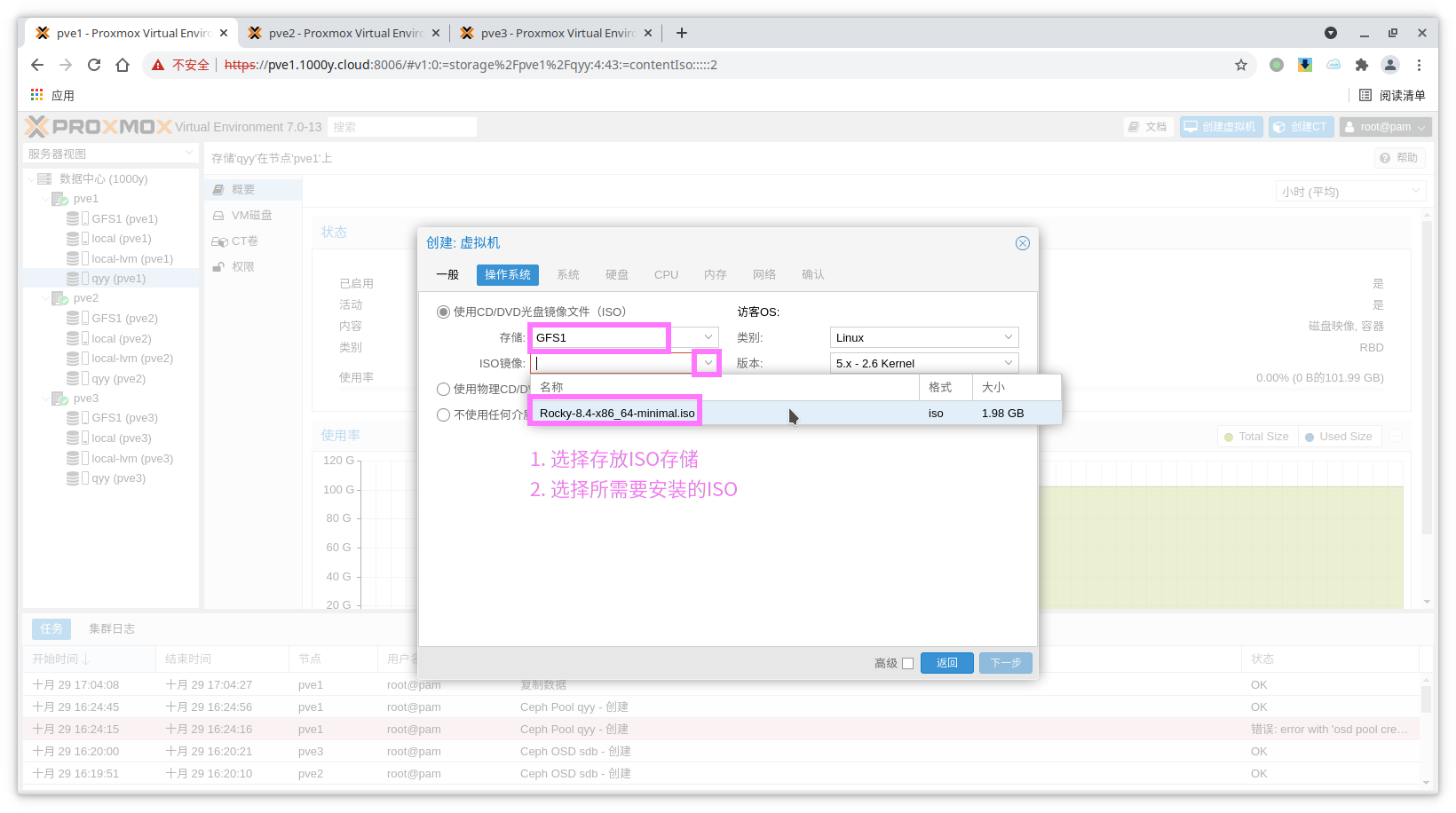
Task: Select use physical CD/DVD drive radio
Action: [x=443, y=389]
